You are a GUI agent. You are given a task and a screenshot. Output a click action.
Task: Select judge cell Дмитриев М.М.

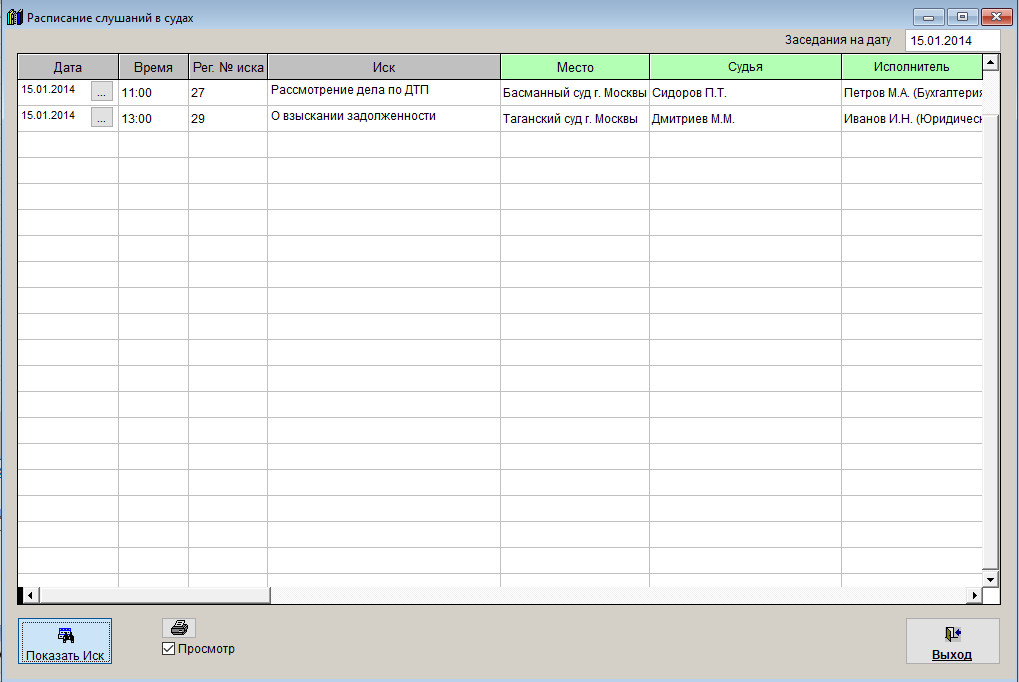[x=745, y=118]
